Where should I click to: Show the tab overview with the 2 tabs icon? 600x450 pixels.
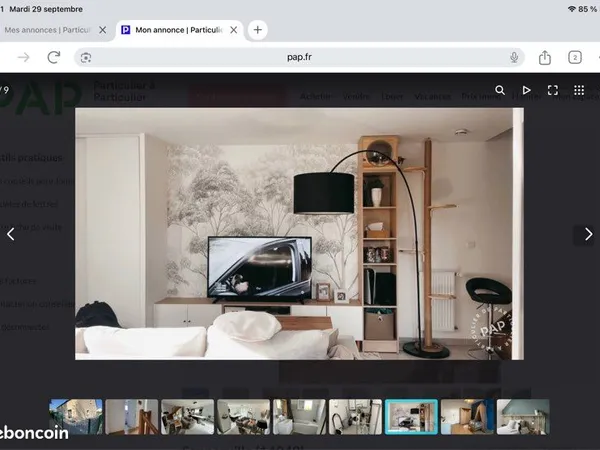[x=575, y=57]
